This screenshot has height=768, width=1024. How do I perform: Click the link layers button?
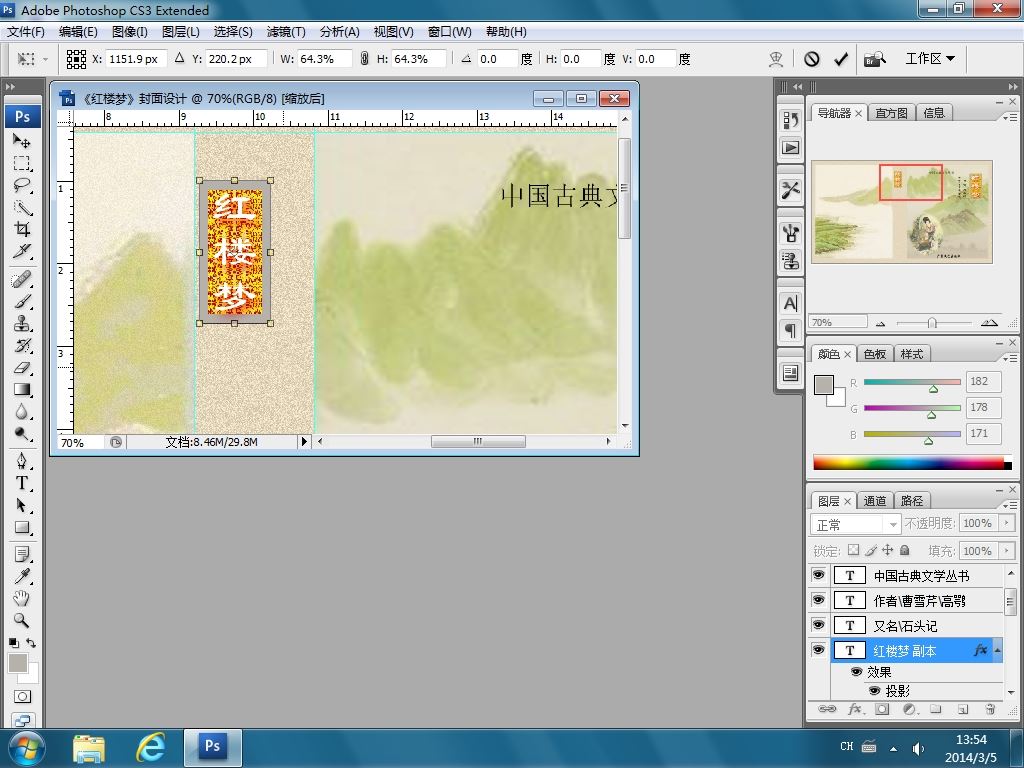pyautogui.click(x=827, y=709)
